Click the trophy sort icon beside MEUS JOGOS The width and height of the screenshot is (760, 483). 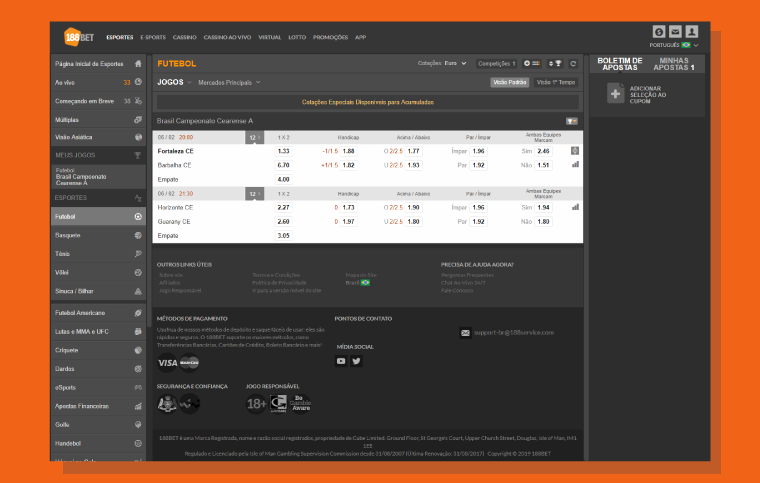point(138,156)
